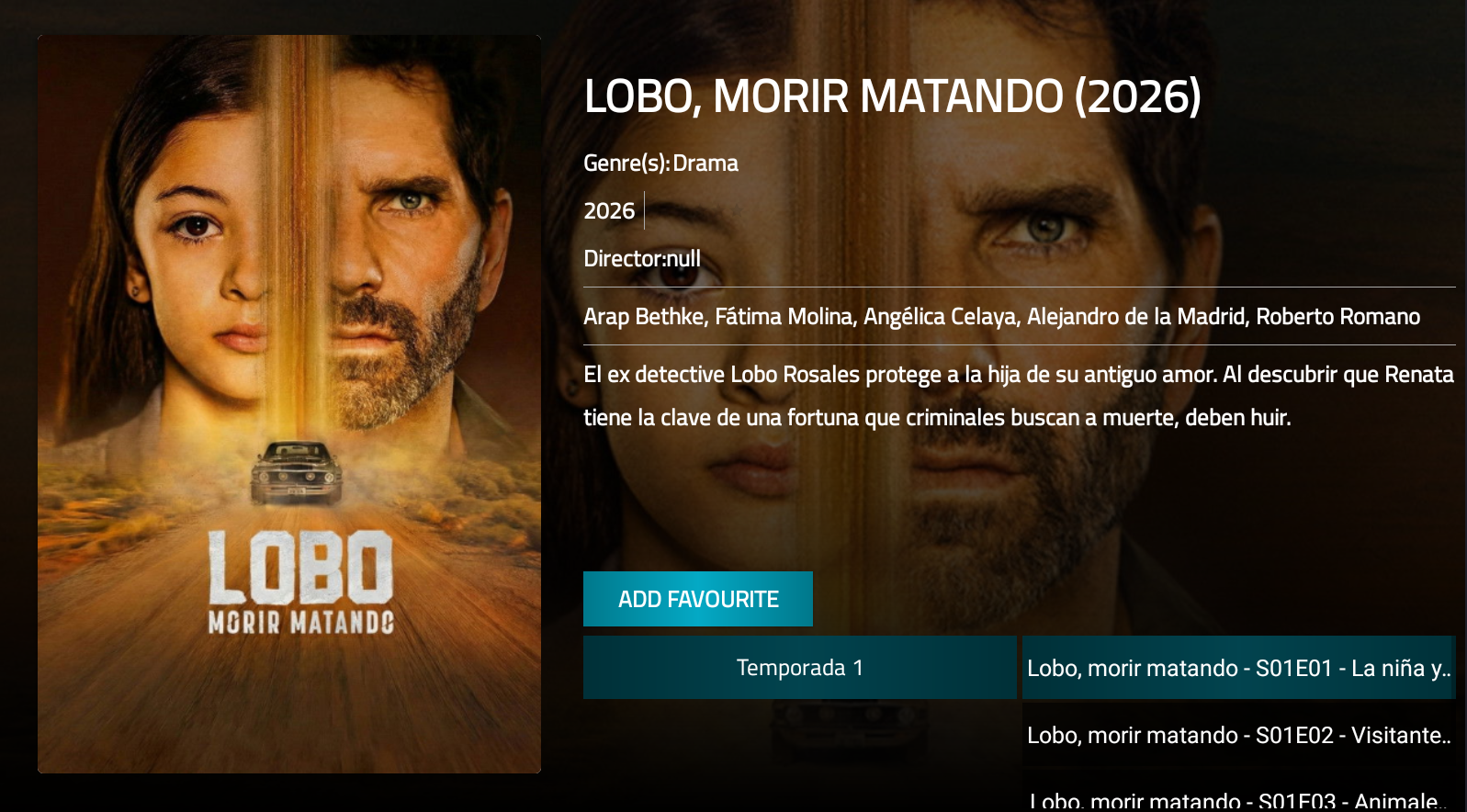This screenshot has height=812, width=1467.
Task: Select cast member Arap Bethke
Action: pos(644,317)
